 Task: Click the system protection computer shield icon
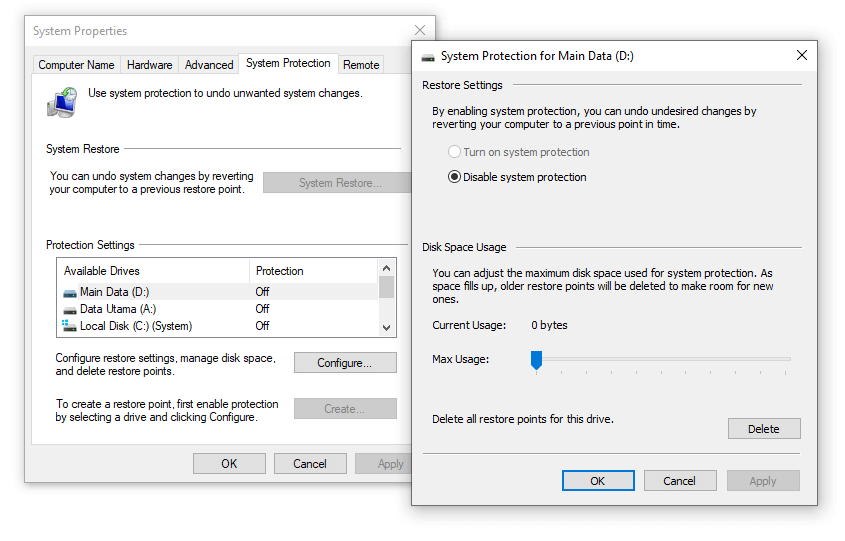(x=63, y=102)
